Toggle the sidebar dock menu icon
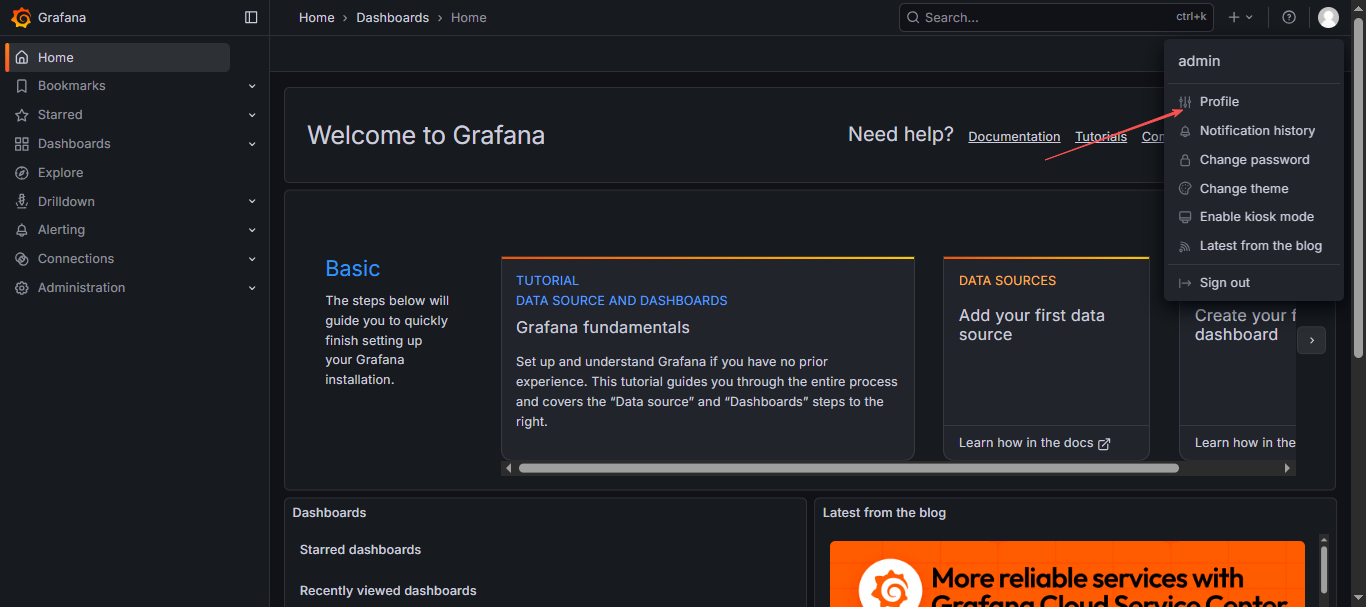 coord(251,17)
